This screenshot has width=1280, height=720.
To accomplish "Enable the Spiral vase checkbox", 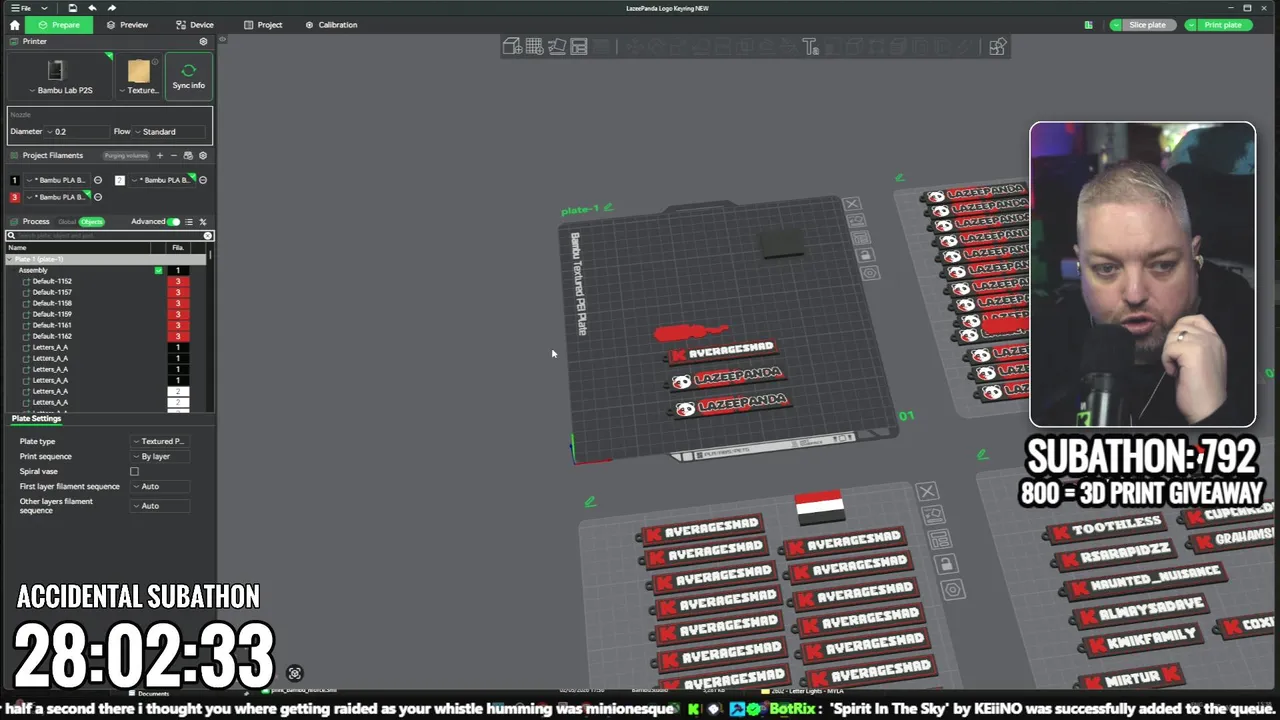I will point(134,471).
